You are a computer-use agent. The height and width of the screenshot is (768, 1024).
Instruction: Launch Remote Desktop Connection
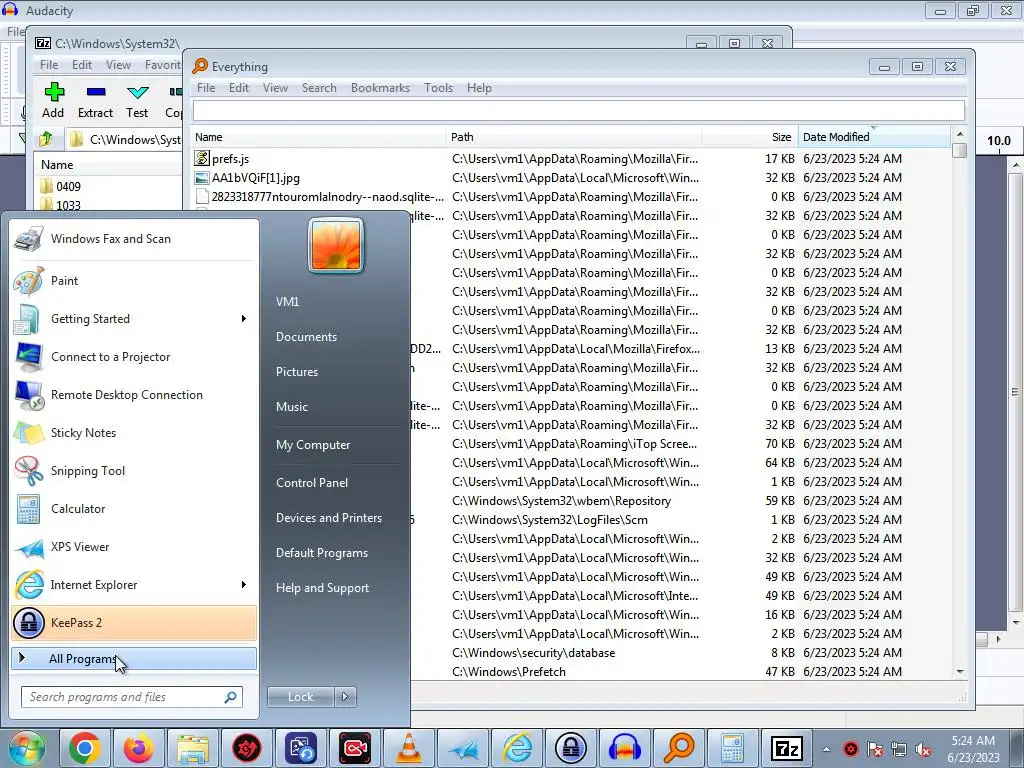tap(134, 394)
